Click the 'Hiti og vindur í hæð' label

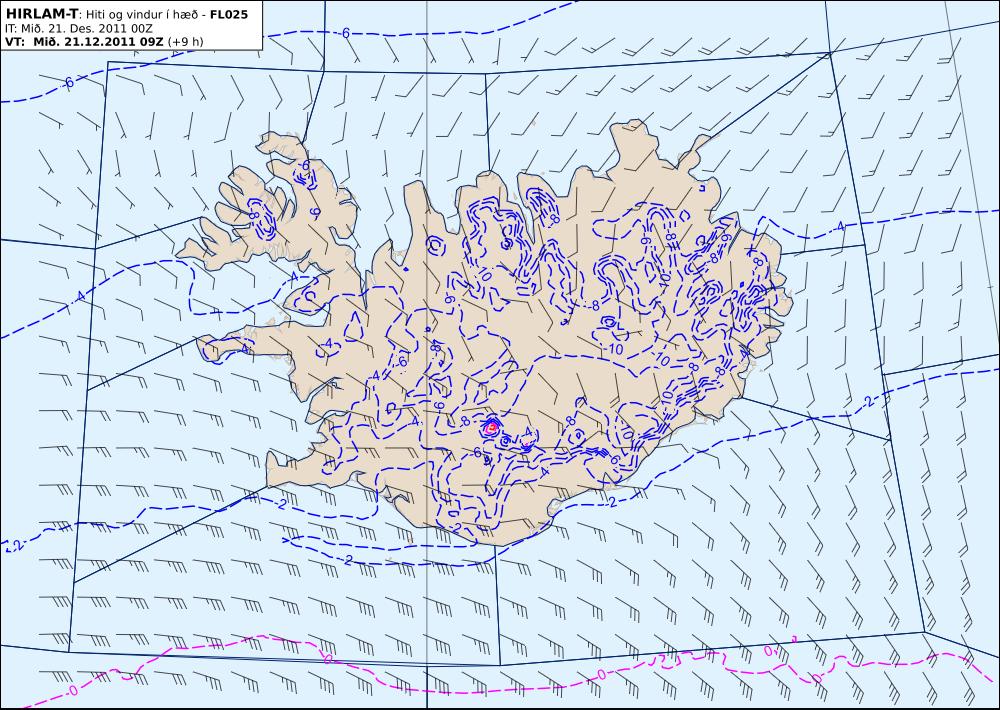(142, 14)
